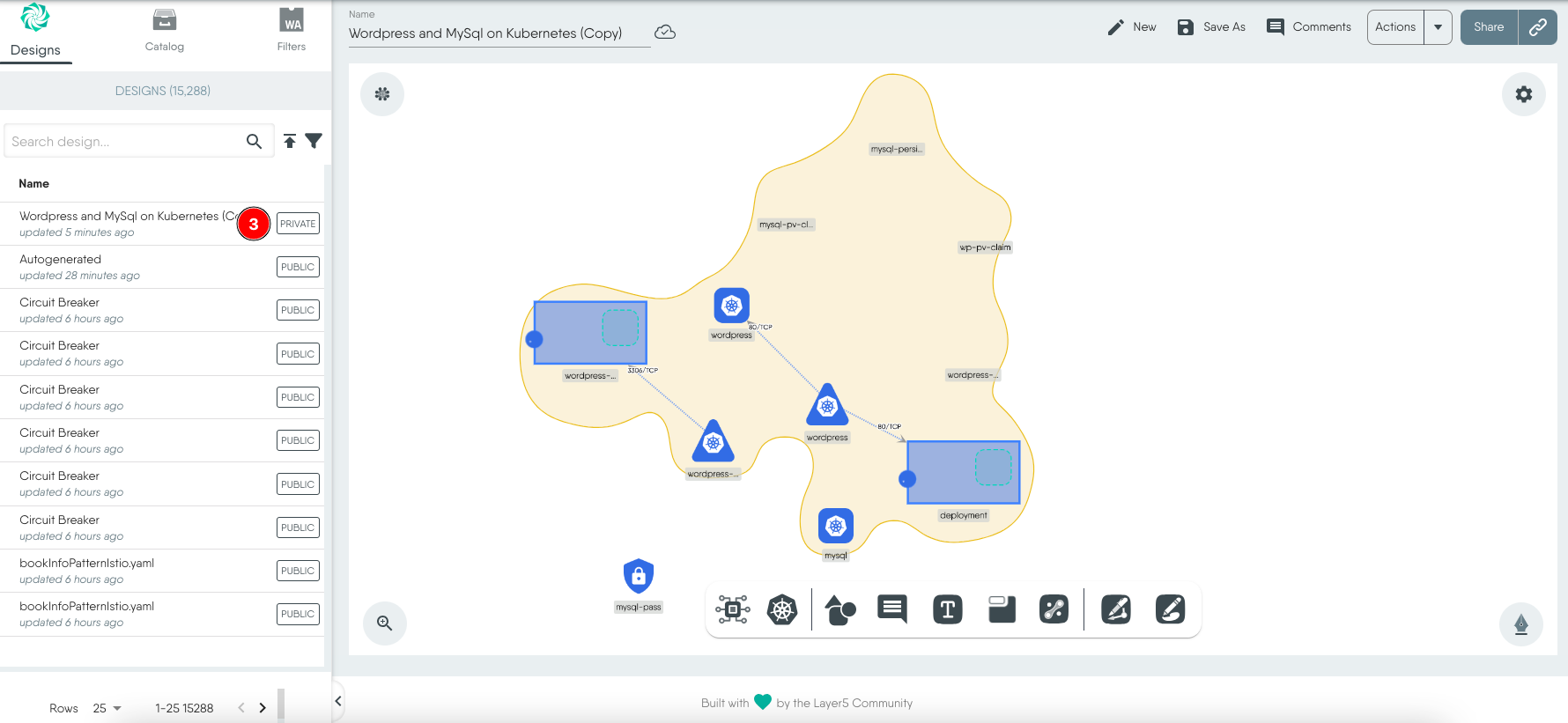Select the shapes tool in the bottom toolbar
Viewport: 1568px width, 723px height.
[x=839, y=609]
